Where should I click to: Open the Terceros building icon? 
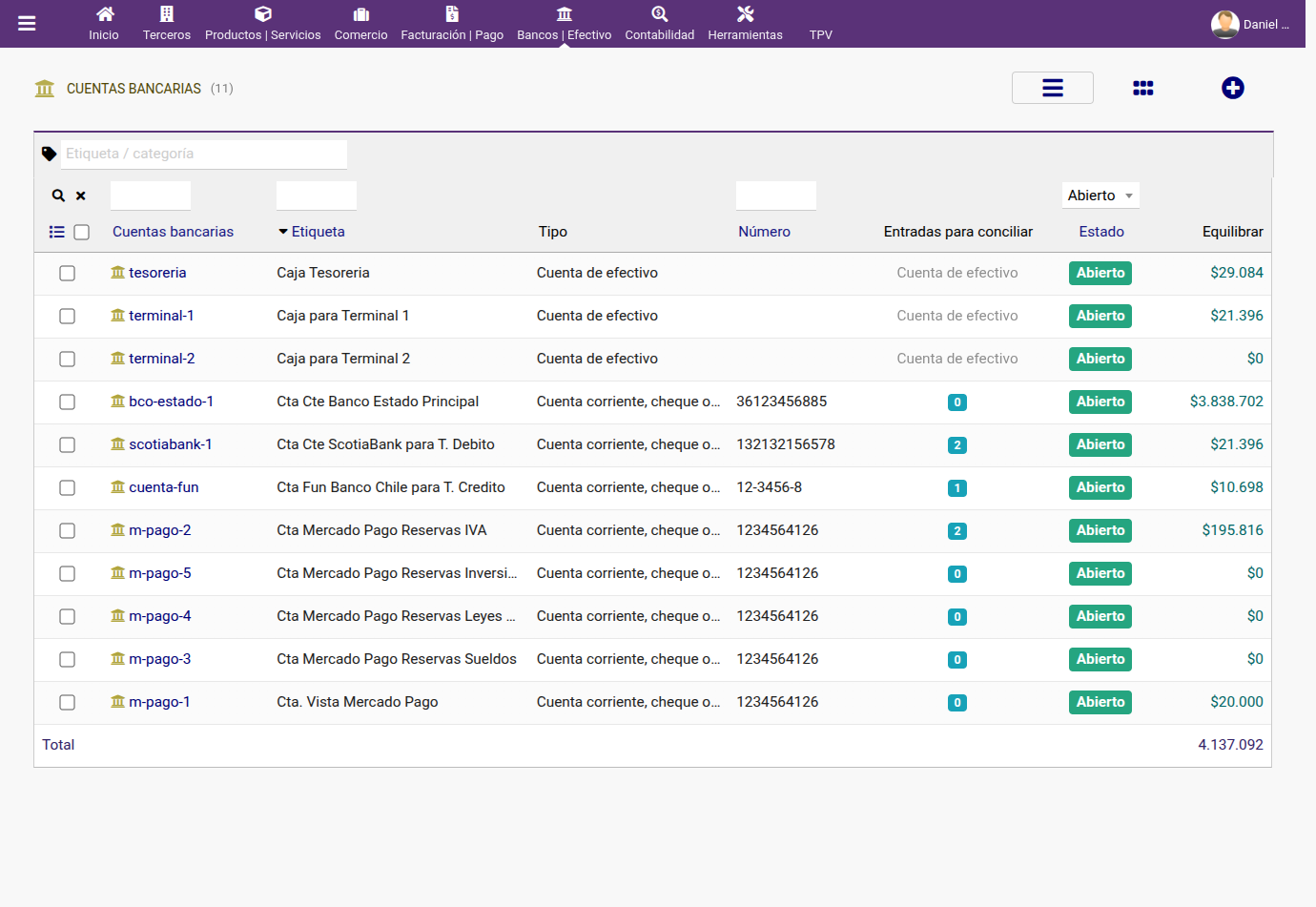click(x=167, y=14)
